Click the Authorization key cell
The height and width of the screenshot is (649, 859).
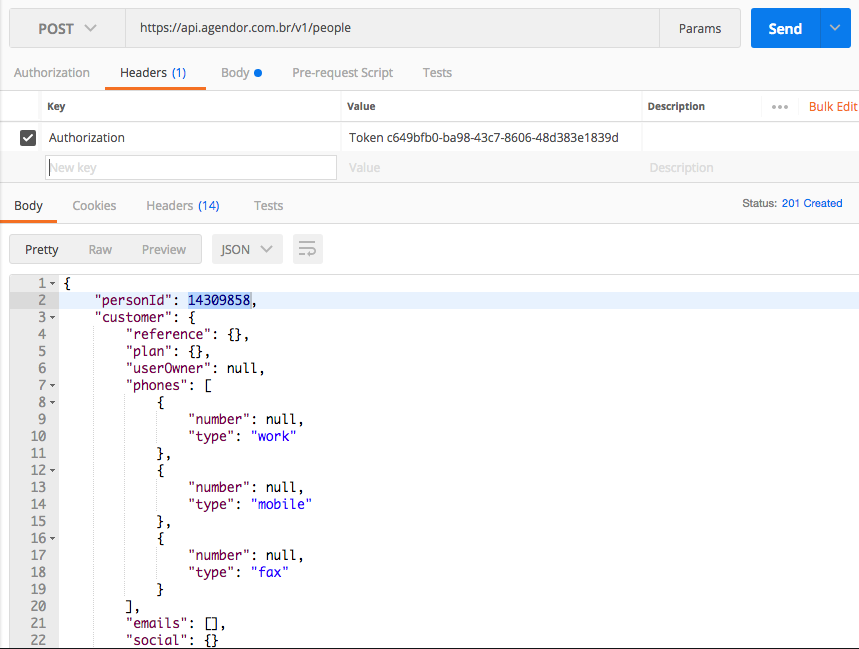tap(191, 137)
